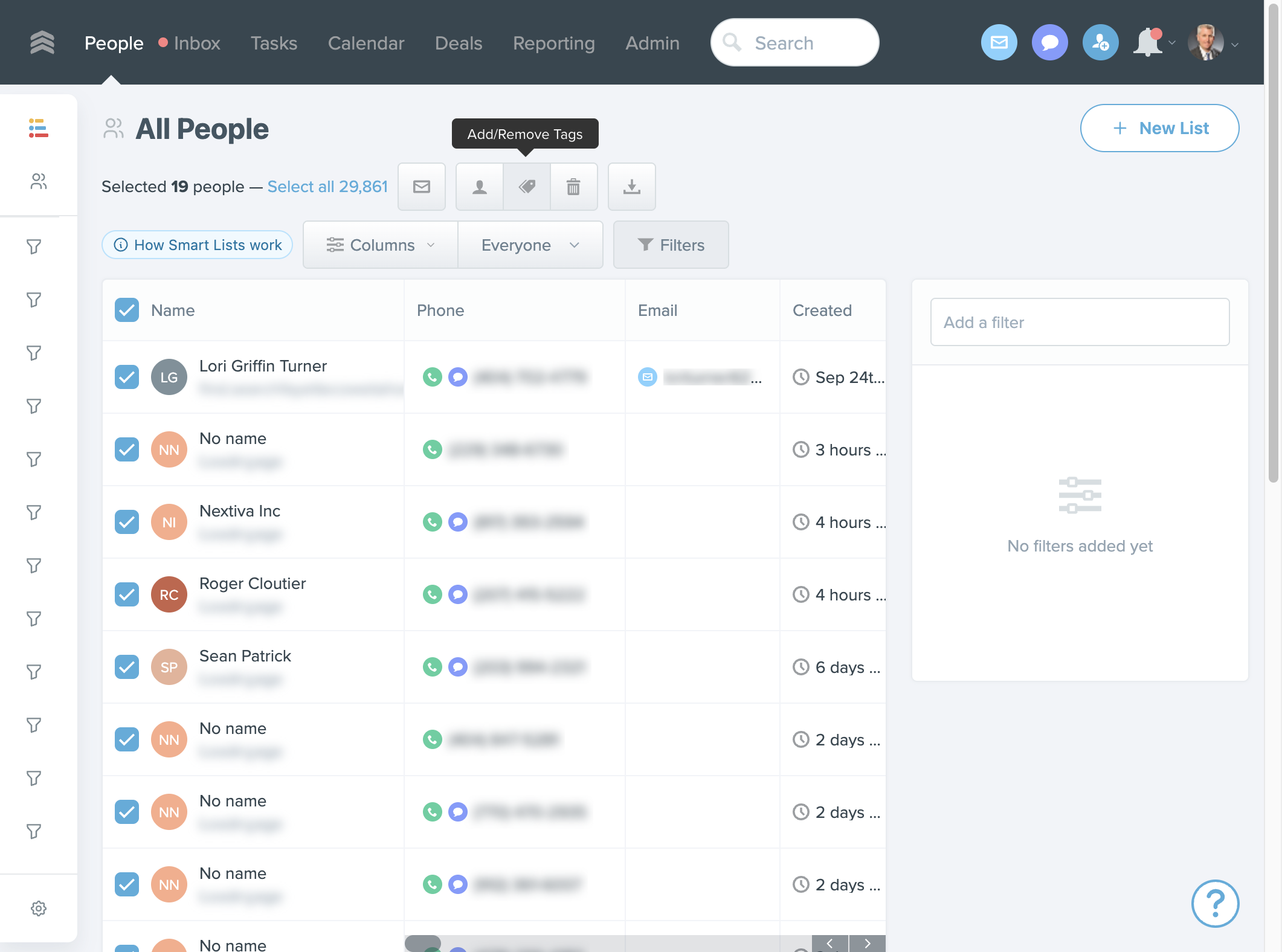The width and height of the screenshot is (1282, 952).
Task: Open the chat bubble icon in header
Action: coord(1050,42)
